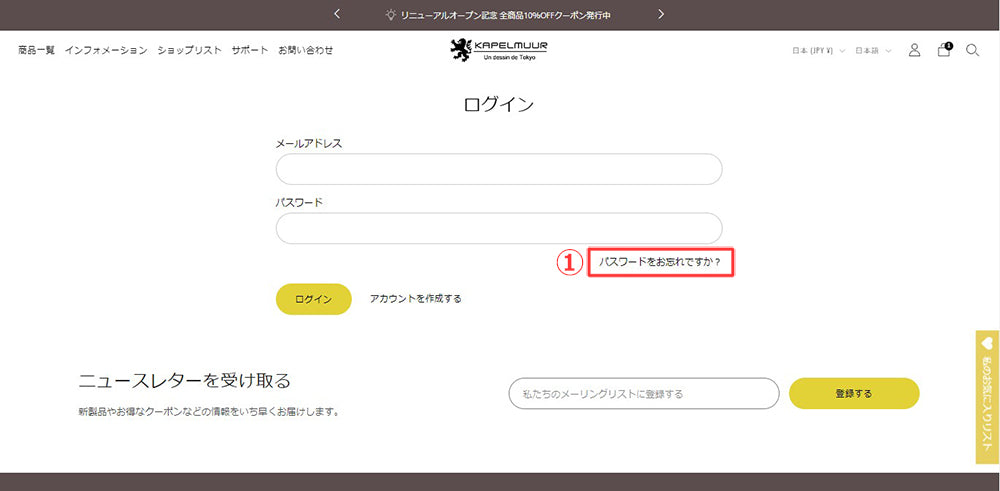Click the account profile icon

[914, 50]
